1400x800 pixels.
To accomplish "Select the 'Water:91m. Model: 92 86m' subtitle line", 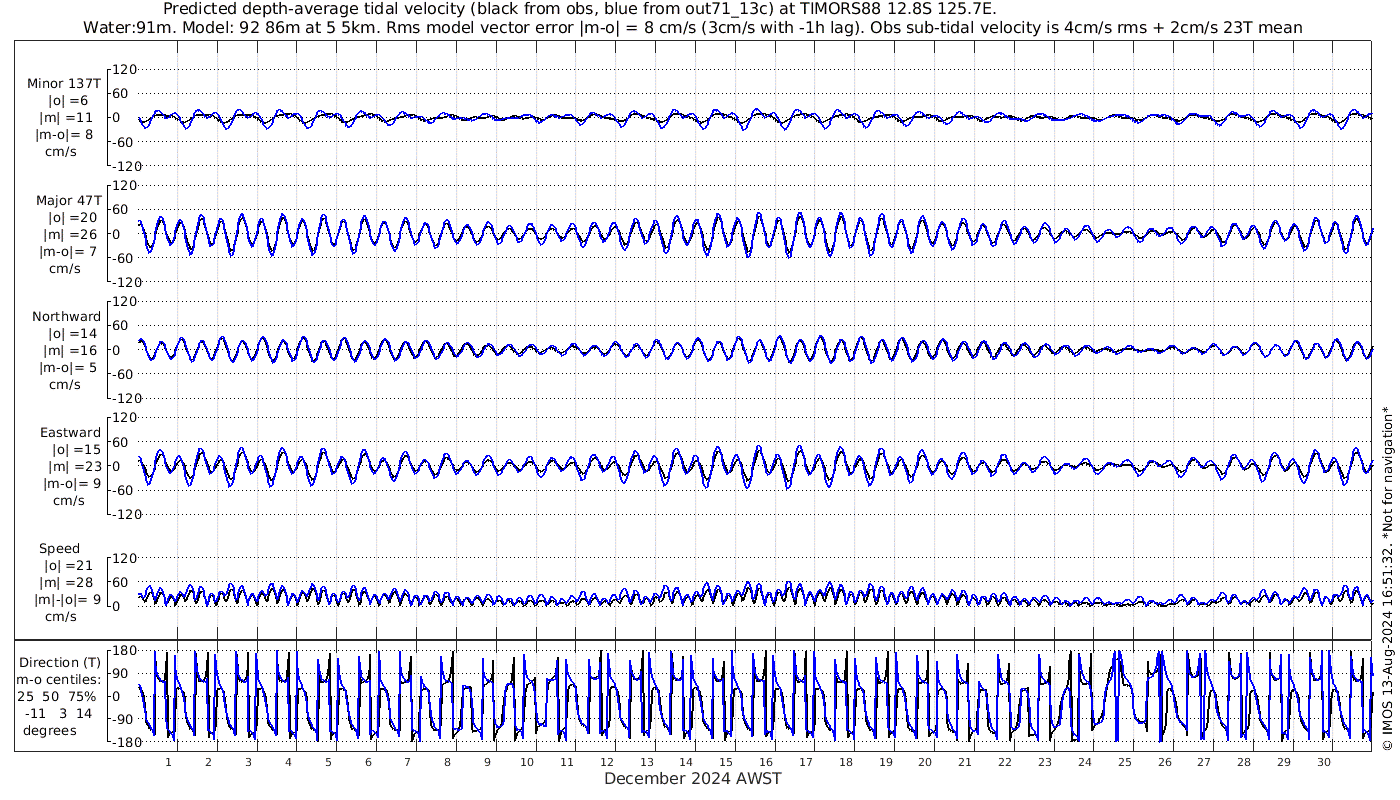I will 692,27.
